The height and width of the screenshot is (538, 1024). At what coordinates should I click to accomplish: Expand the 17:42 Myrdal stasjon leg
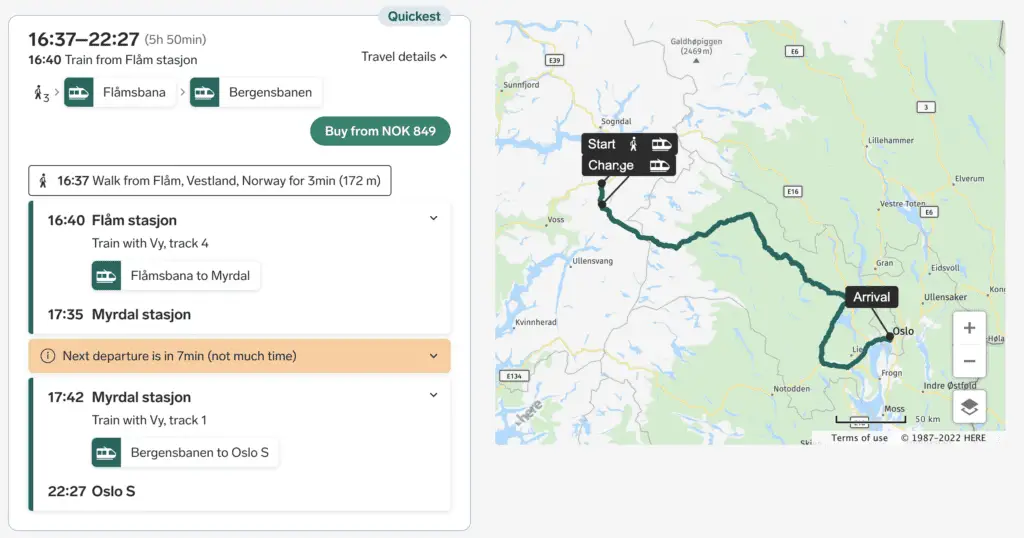(x=434, y=395)
